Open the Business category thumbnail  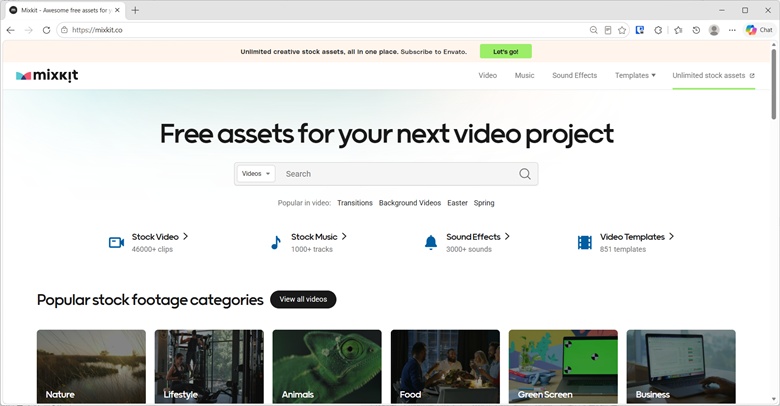click(681, 367)
